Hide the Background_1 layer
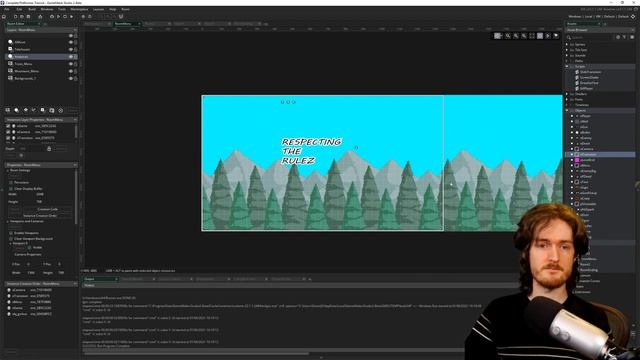Image resolution: width=640 pixels, height=360 pixels. (x=71, y=78)
